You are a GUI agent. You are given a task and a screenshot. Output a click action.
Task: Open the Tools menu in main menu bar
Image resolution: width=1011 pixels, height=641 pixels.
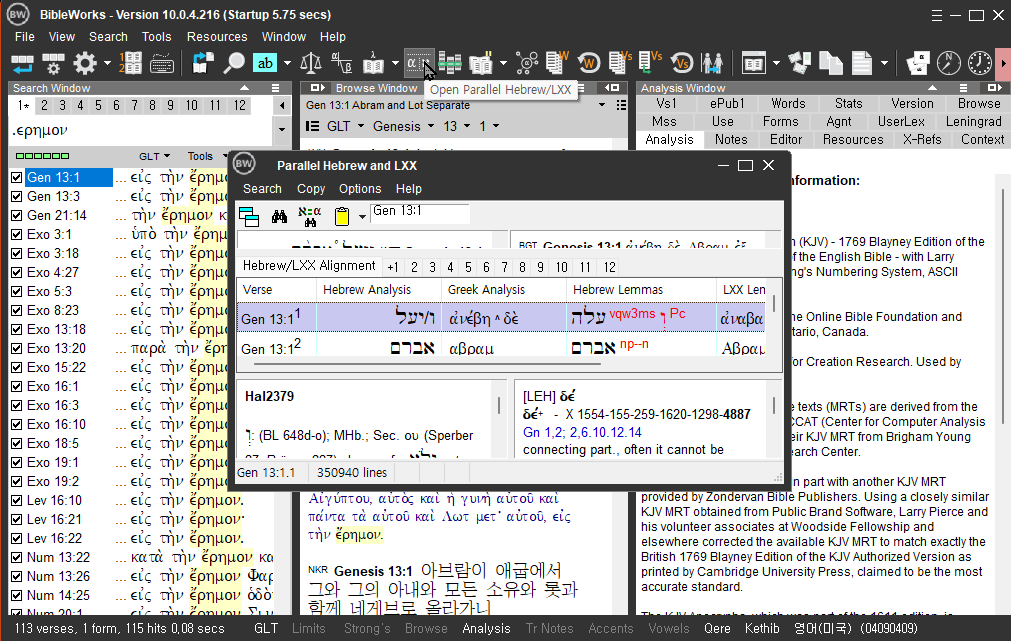pyautogui.click(x=156, y=37)
